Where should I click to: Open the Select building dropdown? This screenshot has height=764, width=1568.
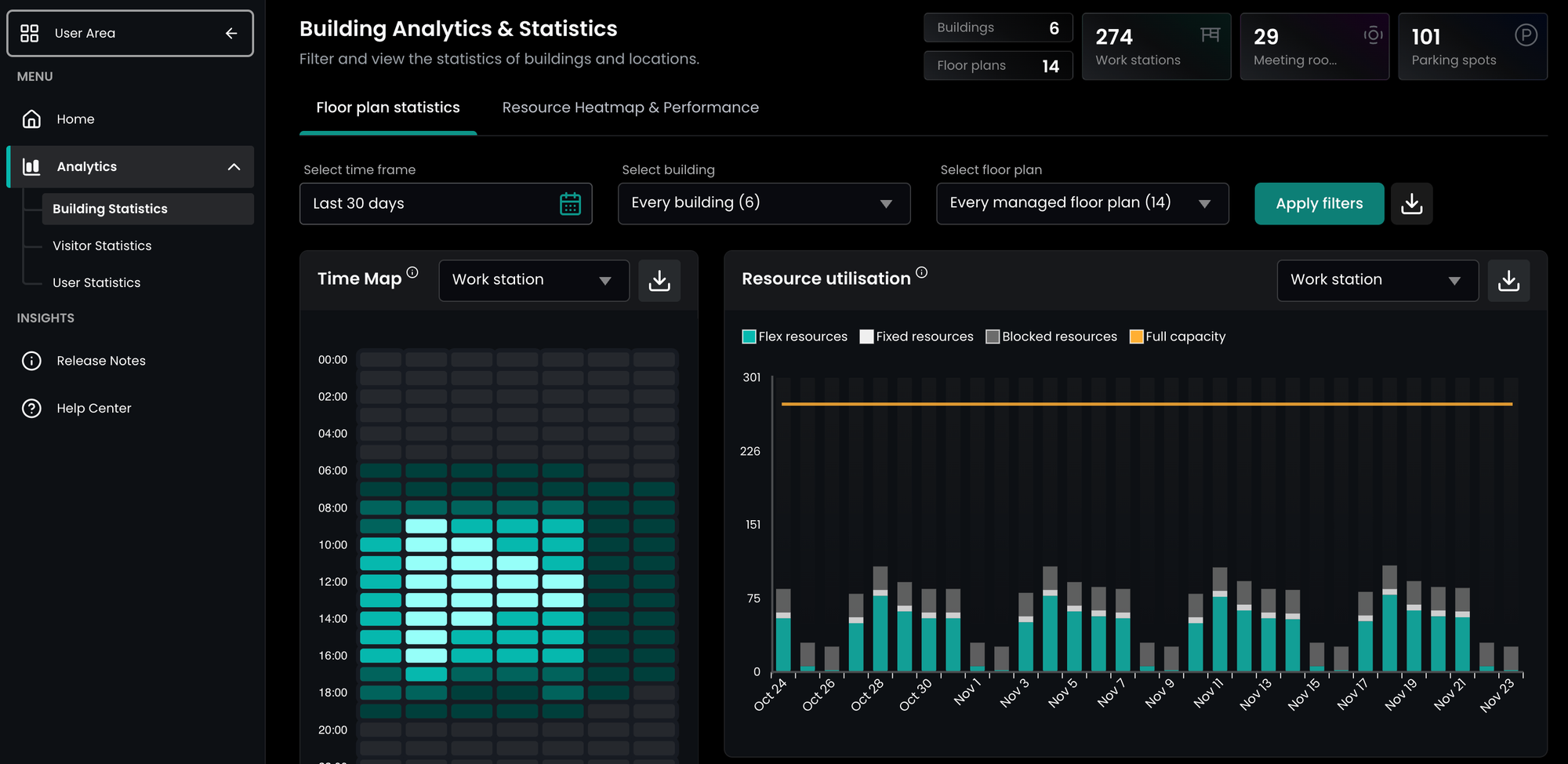click(764, 204)
